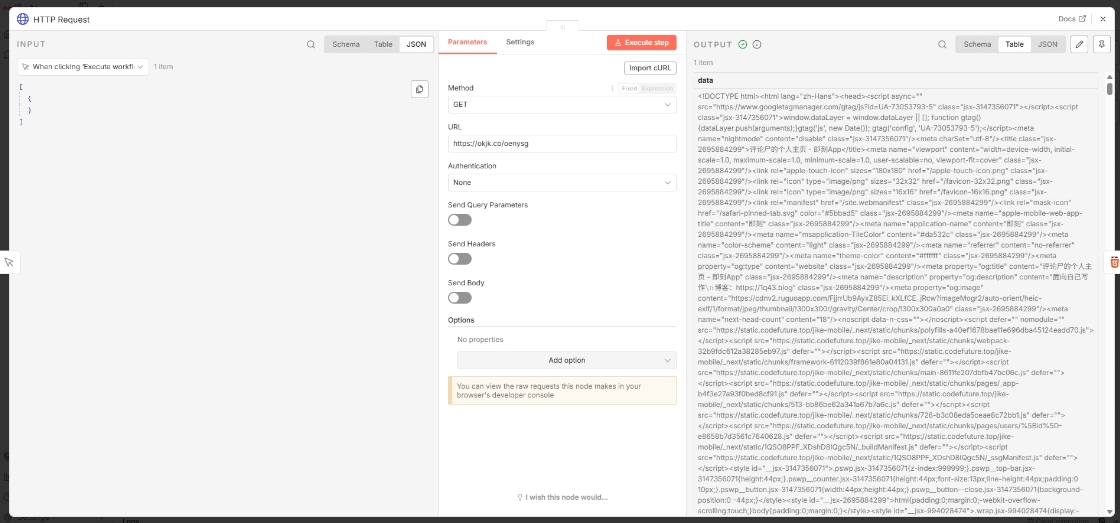
Task: Pin the output data with pin icon
Action: 1101,44
